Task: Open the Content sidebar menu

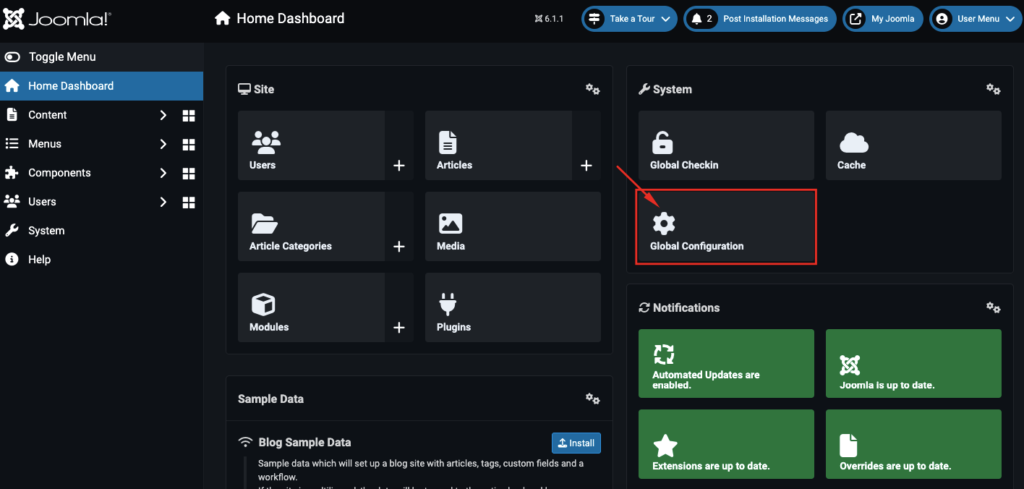Action: [47, 115]
